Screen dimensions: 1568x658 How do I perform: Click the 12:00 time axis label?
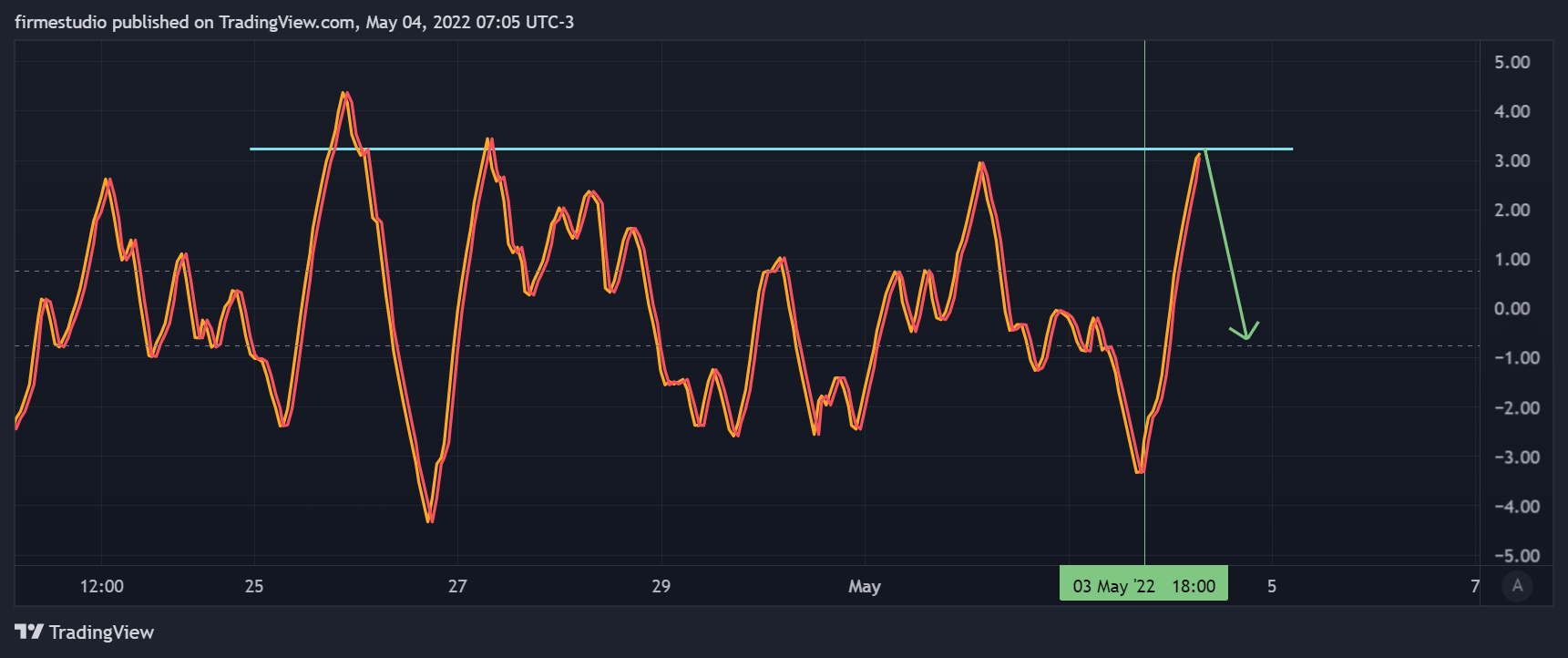click(101, 586)
